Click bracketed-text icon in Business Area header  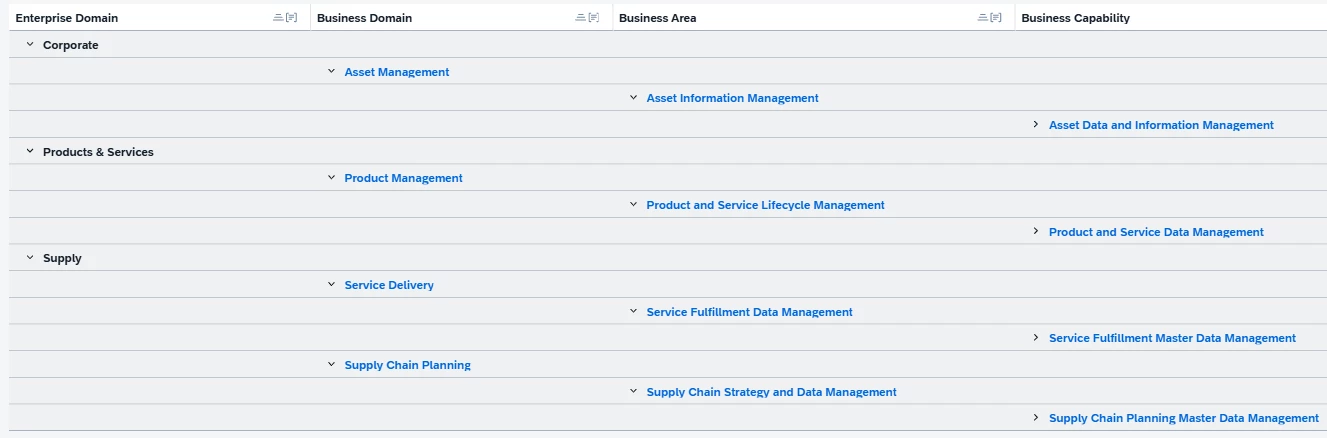pos(996,18)
